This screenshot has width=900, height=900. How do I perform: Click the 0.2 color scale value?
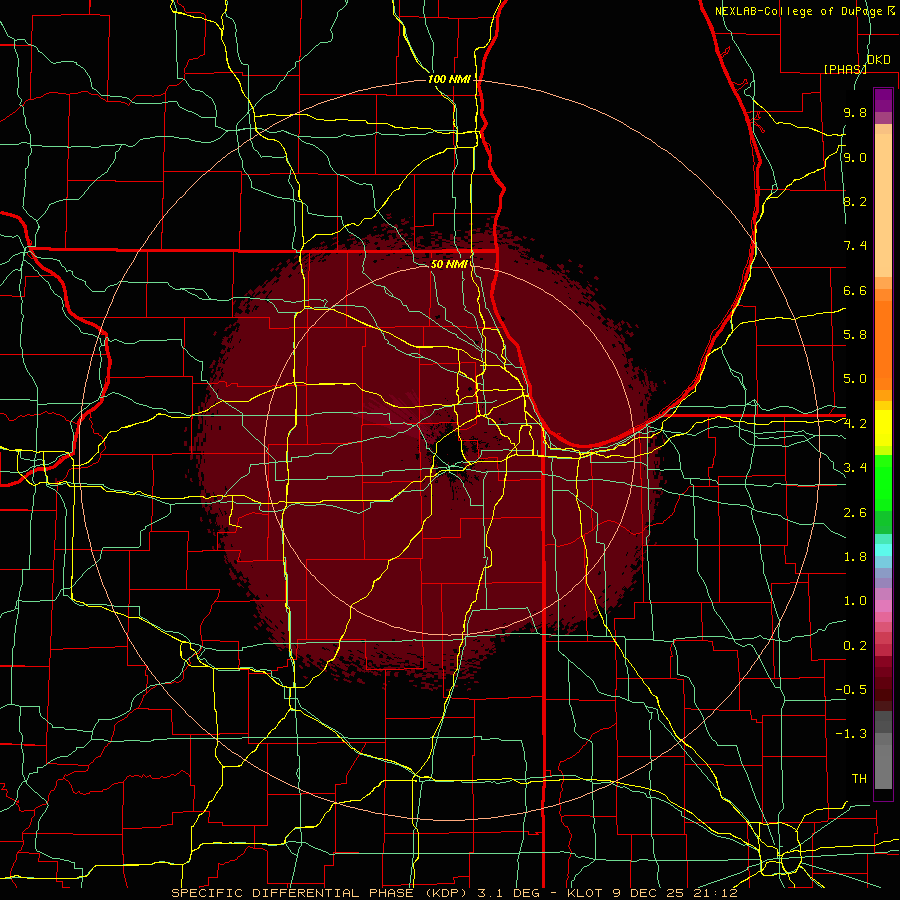point(855,646)
